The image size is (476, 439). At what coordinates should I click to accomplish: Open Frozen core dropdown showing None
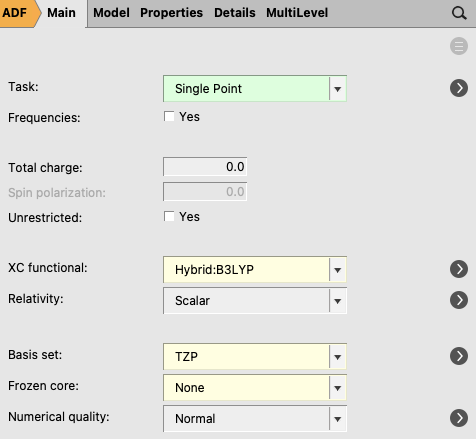click(255, 388)
